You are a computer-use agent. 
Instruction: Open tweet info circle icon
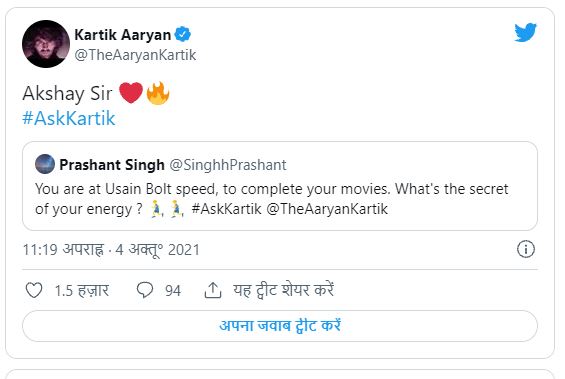click(x=526, y=249)
